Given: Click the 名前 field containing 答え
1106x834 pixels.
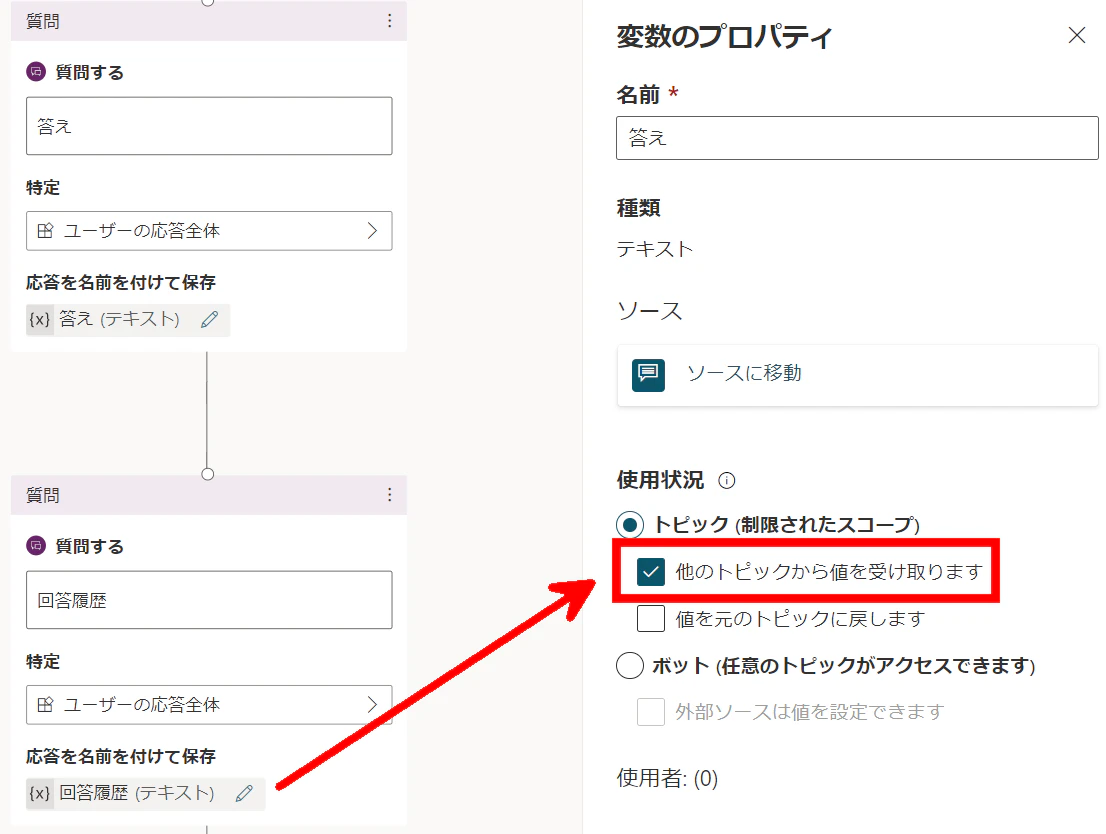Looking at the screenshot, I should [x=857, y=138].
